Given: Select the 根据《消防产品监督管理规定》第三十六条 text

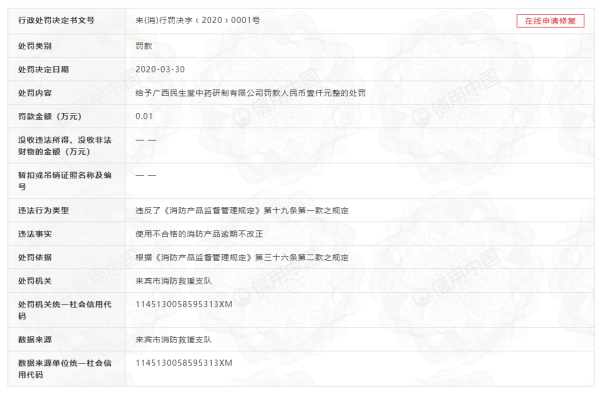Looking at the screenshot, I should [x=242, y=257].
